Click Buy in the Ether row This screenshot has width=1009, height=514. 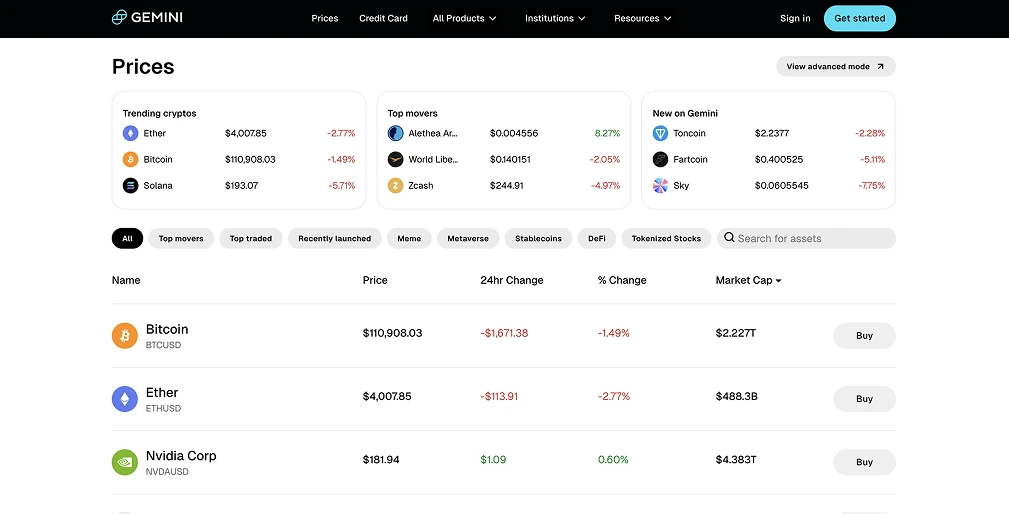click(x=864, y=399)
